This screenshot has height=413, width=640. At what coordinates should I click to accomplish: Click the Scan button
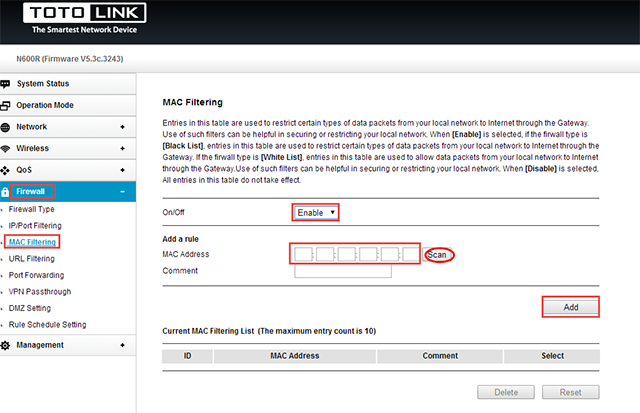[x=437, y=255]
